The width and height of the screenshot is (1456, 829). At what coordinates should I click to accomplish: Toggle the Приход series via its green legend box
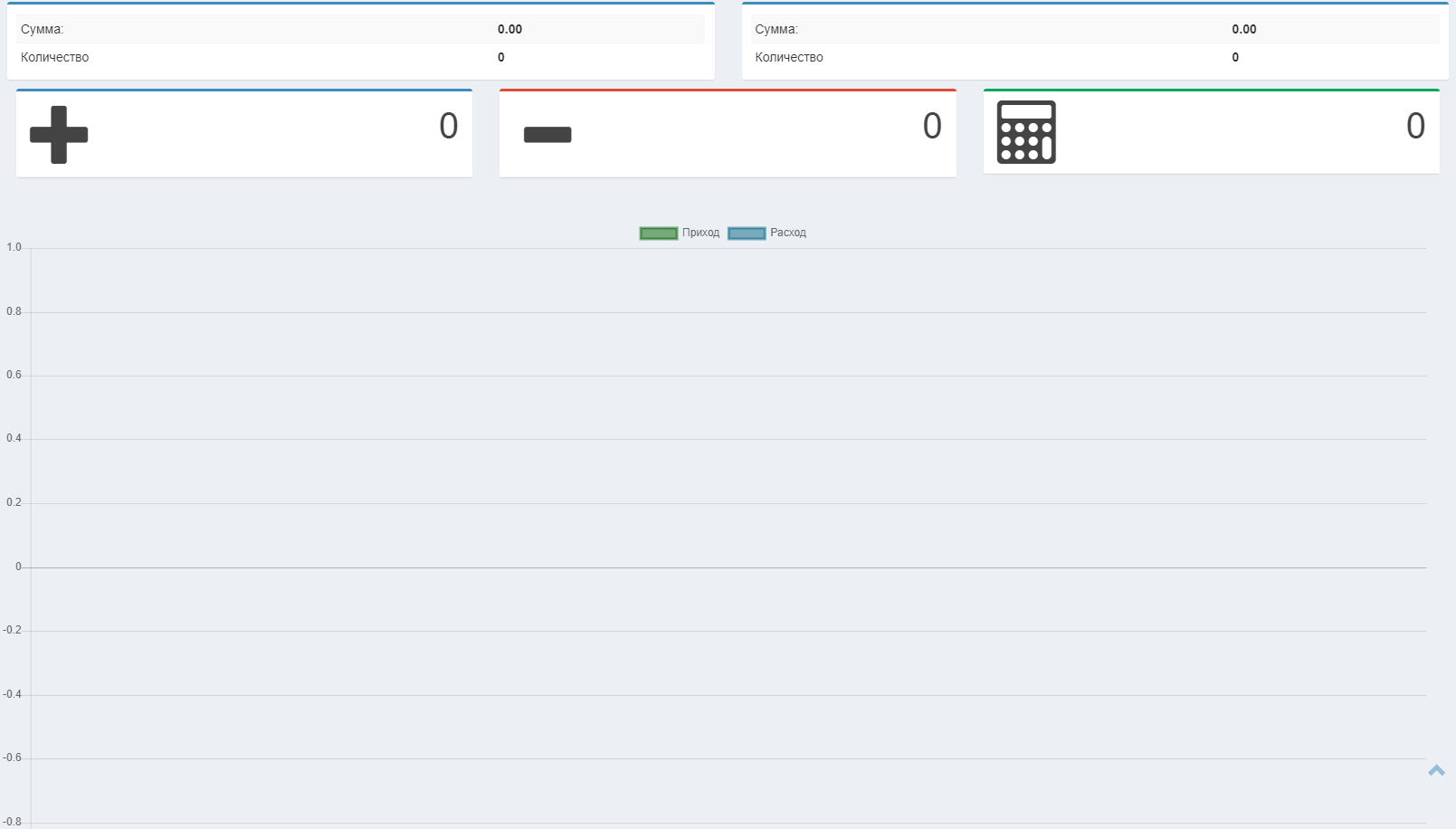tap(658, 233)
